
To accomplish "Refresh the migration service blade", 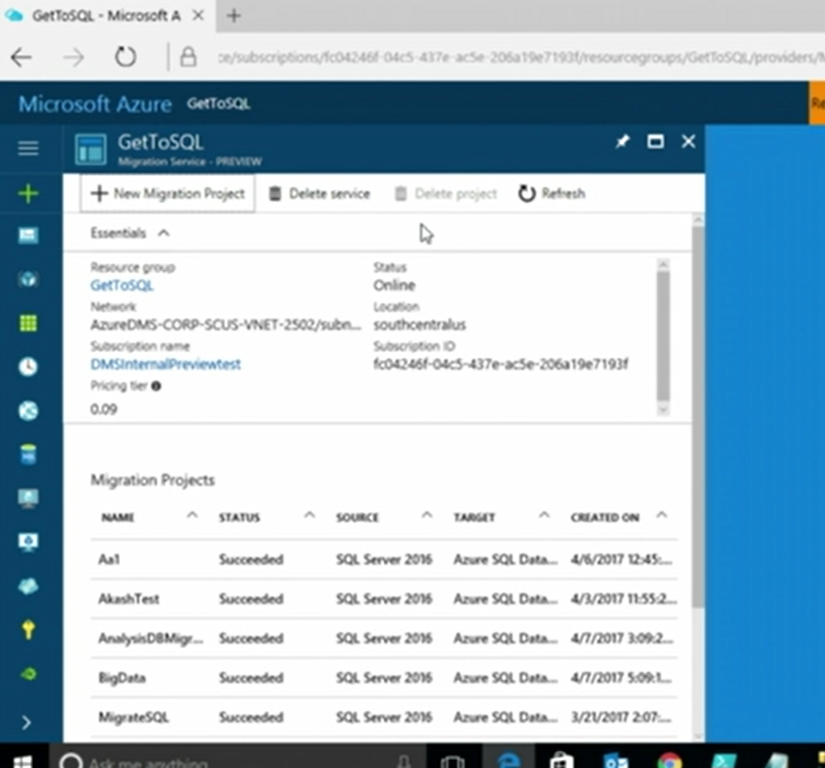I will click(551, 194).
